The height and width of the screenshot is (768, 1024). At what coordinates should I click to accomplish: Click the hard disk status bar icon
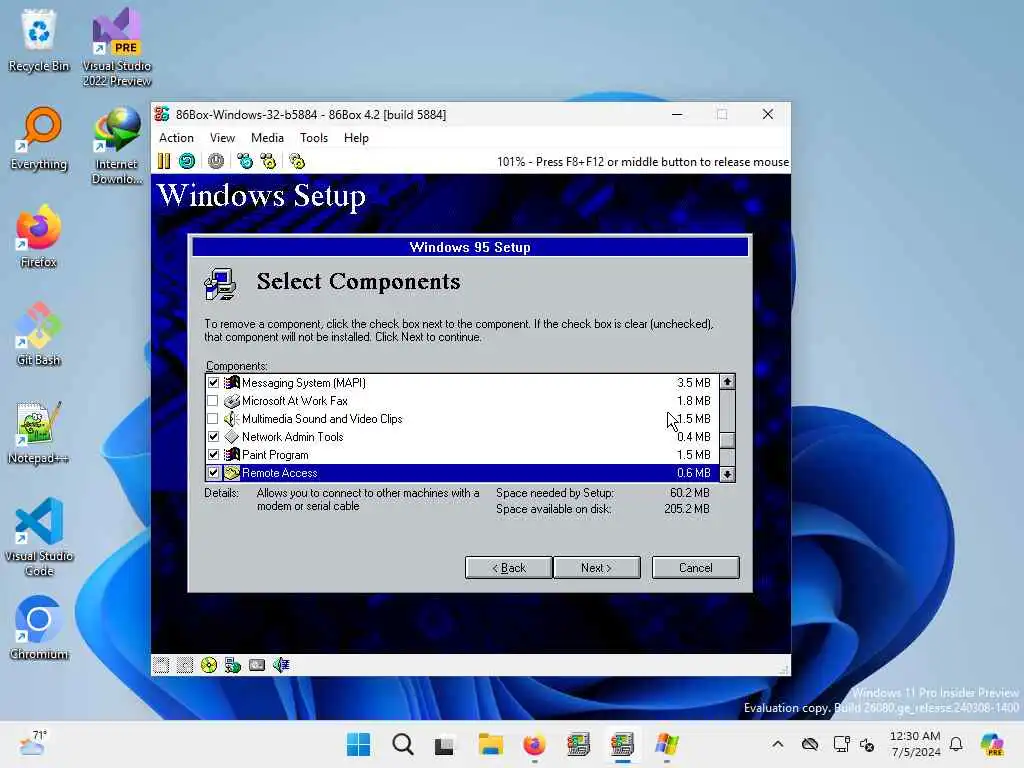[x=257, y=665]
